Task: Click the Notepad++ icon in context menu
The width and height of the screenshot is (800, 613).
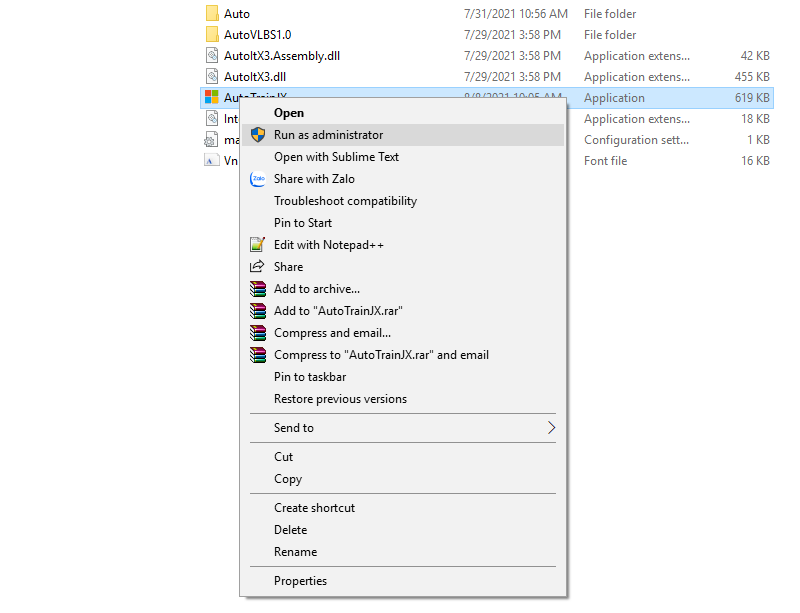Action: [x=257, y=245]
